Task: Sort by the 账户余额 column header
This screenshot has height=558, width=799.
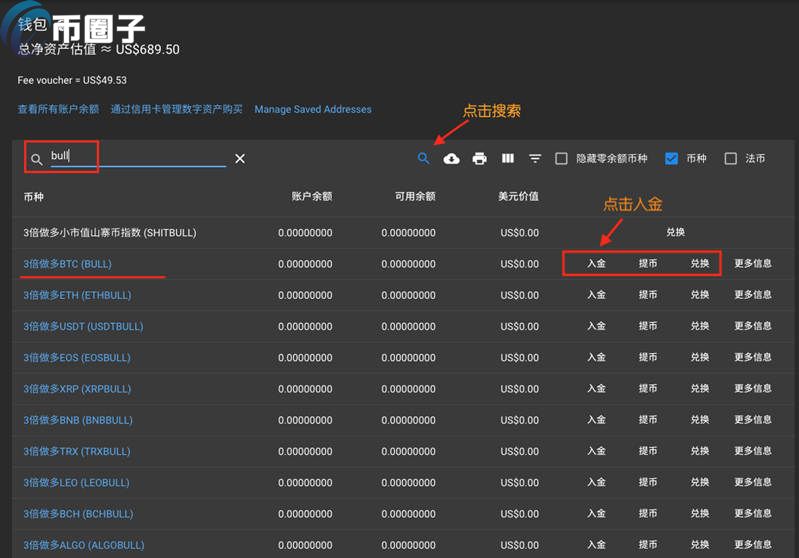Action: pyautogui.click(x=312, y=196)
